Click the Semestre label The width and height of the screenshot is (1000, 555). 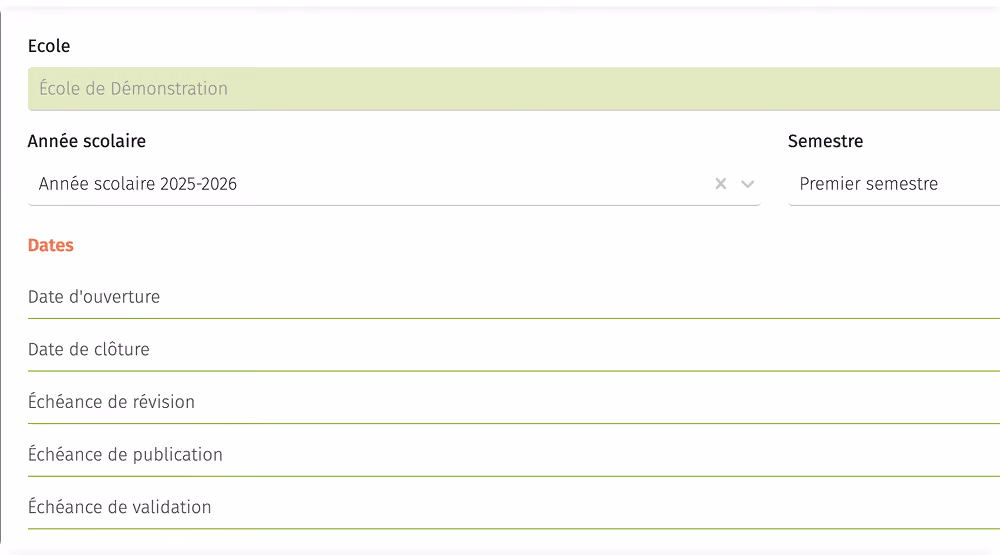825,141
